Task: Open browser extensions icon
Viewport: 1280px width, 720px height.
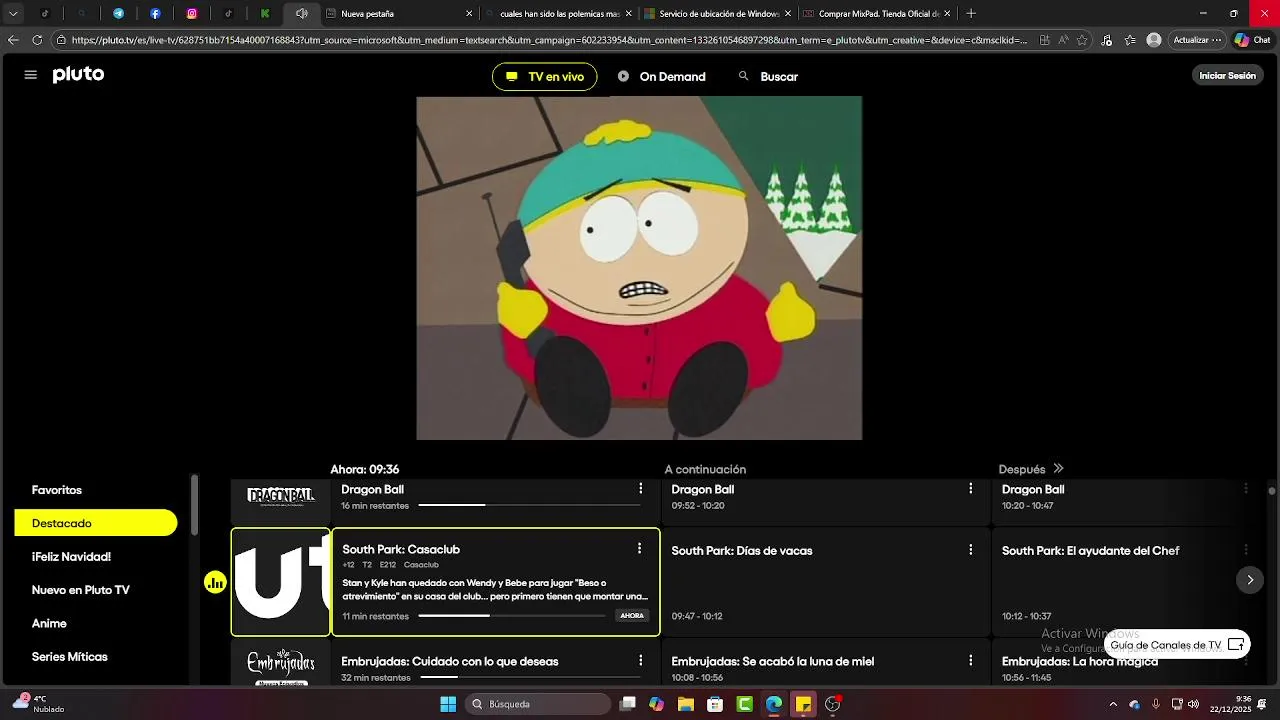Action: pos(1106,40)
